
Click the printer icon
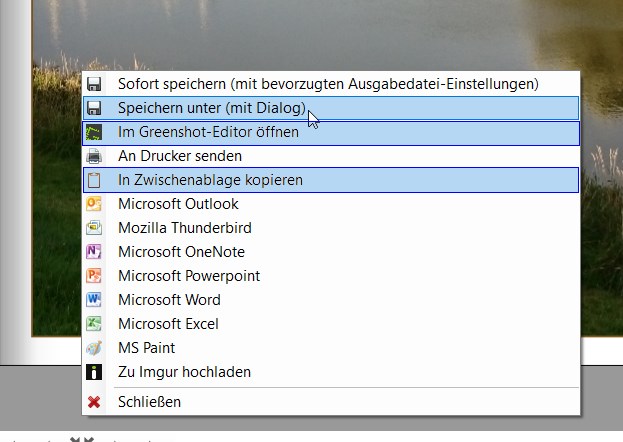[x=94, y=156]
